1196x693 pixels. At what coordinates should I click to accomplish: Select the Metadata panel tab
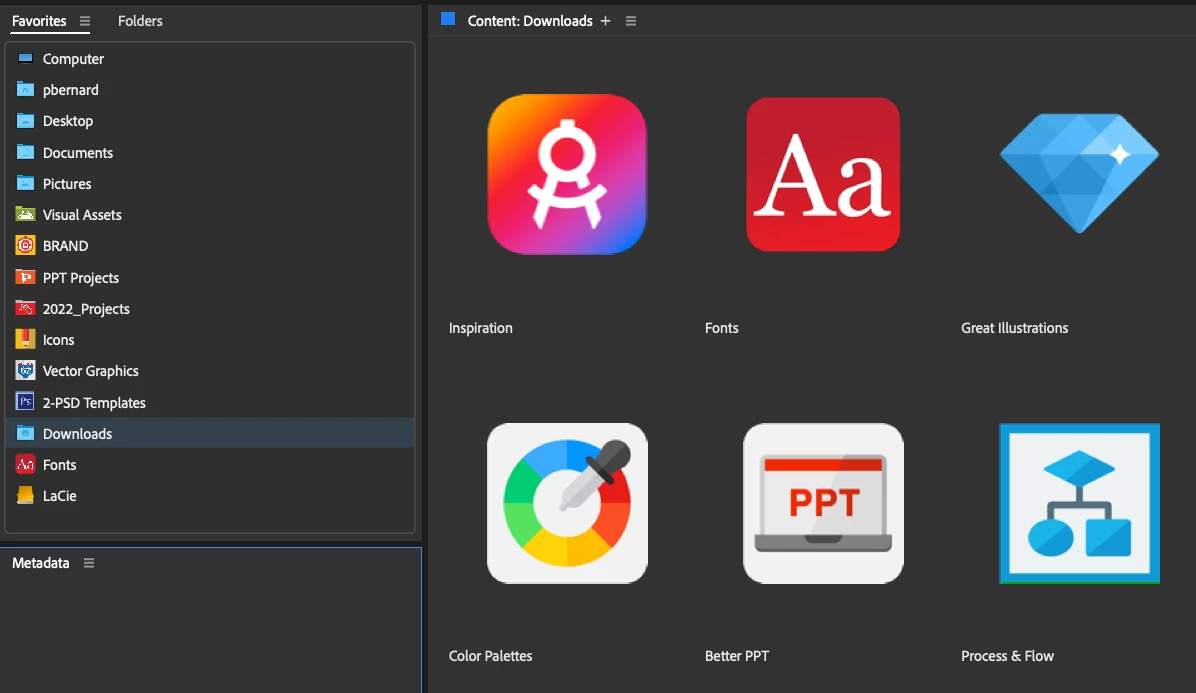tap(40, 563)
